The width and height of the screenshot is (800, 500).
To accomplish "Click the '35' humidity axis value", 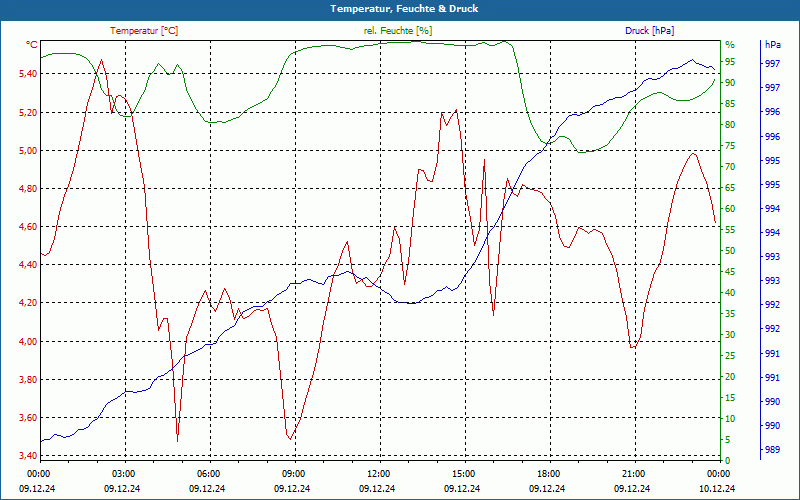I will pyautogui.click(x=730, y=314).
